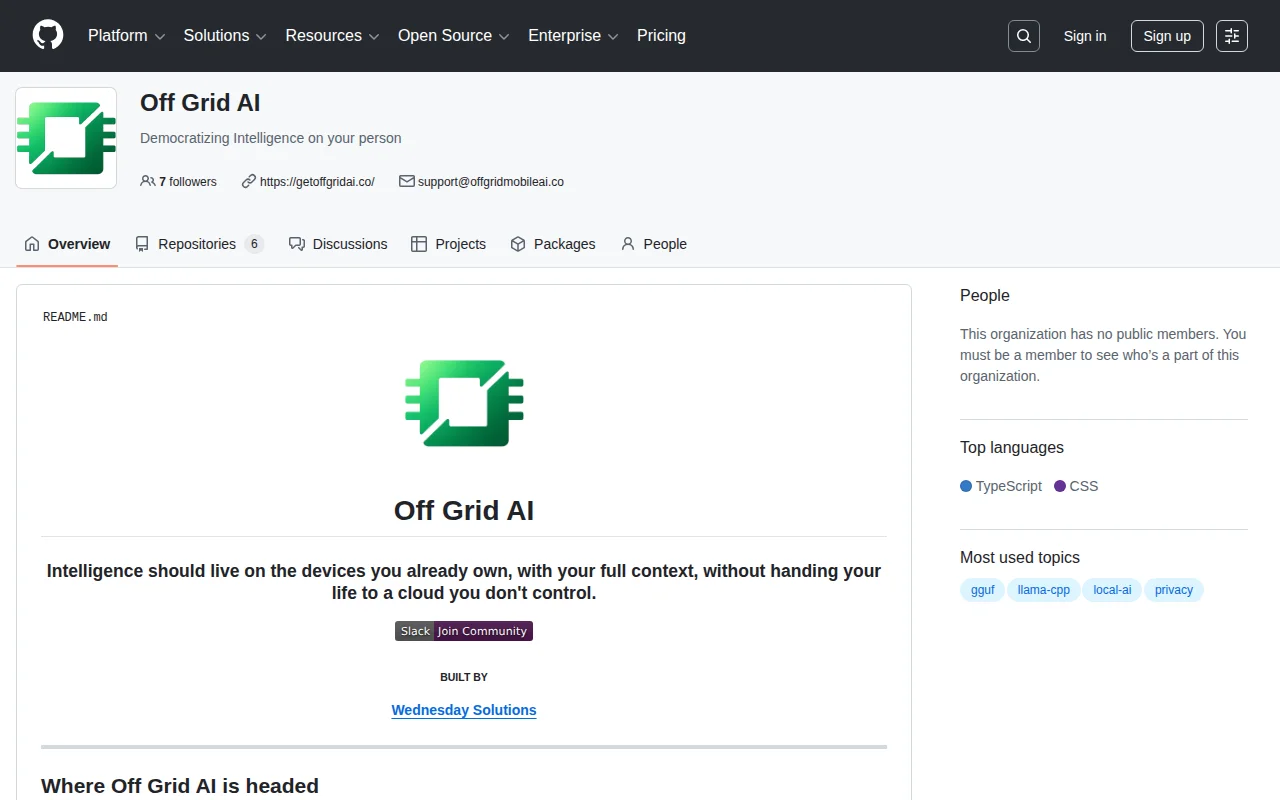Click the CSS language link

1076,486
